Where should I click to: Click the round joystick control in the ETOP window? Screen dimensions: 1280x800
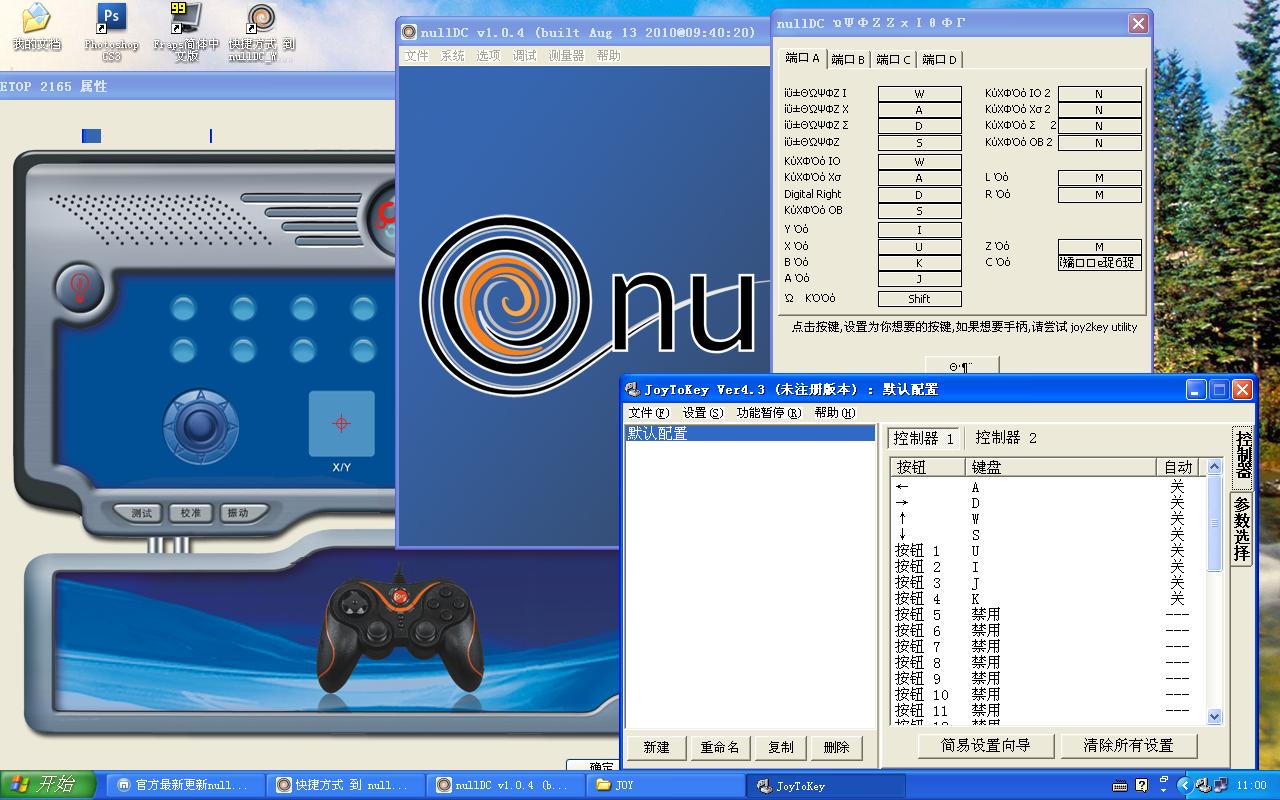pyautogui.click(x=201, y=427)
